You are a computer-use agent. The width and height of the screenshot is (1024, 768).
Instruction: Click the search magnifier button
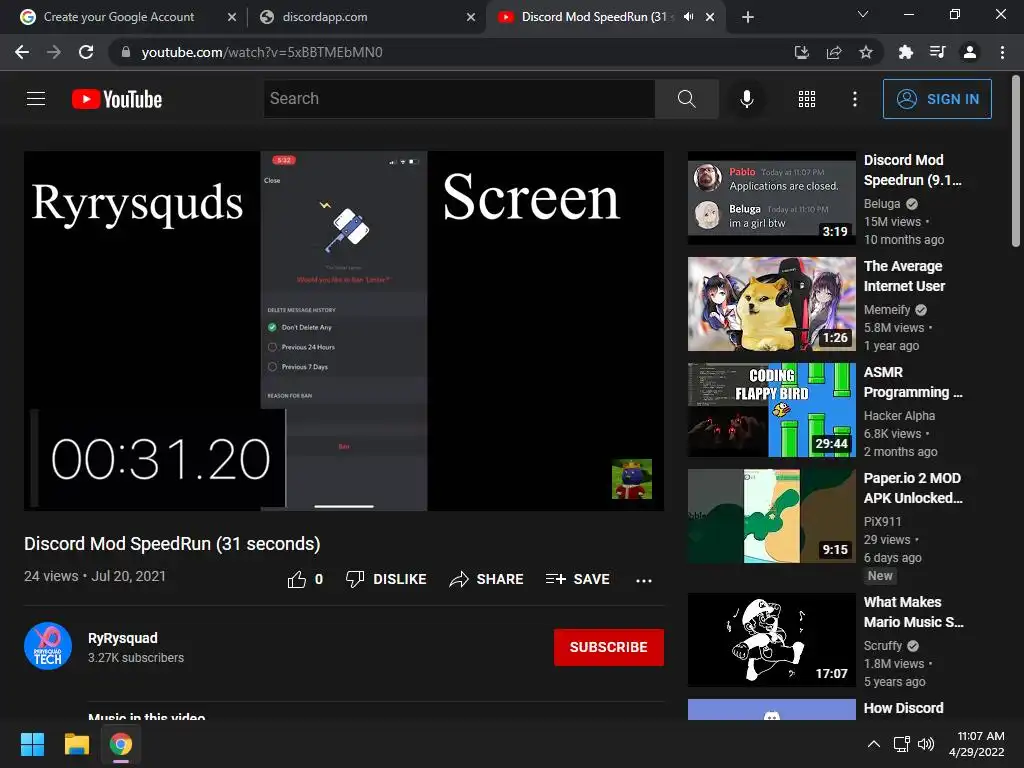click(x=686, y=99)
